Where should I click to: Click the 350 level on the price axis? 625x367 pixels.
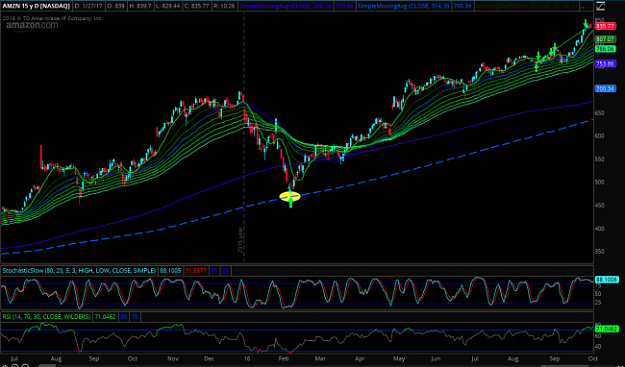click(599, 252)
